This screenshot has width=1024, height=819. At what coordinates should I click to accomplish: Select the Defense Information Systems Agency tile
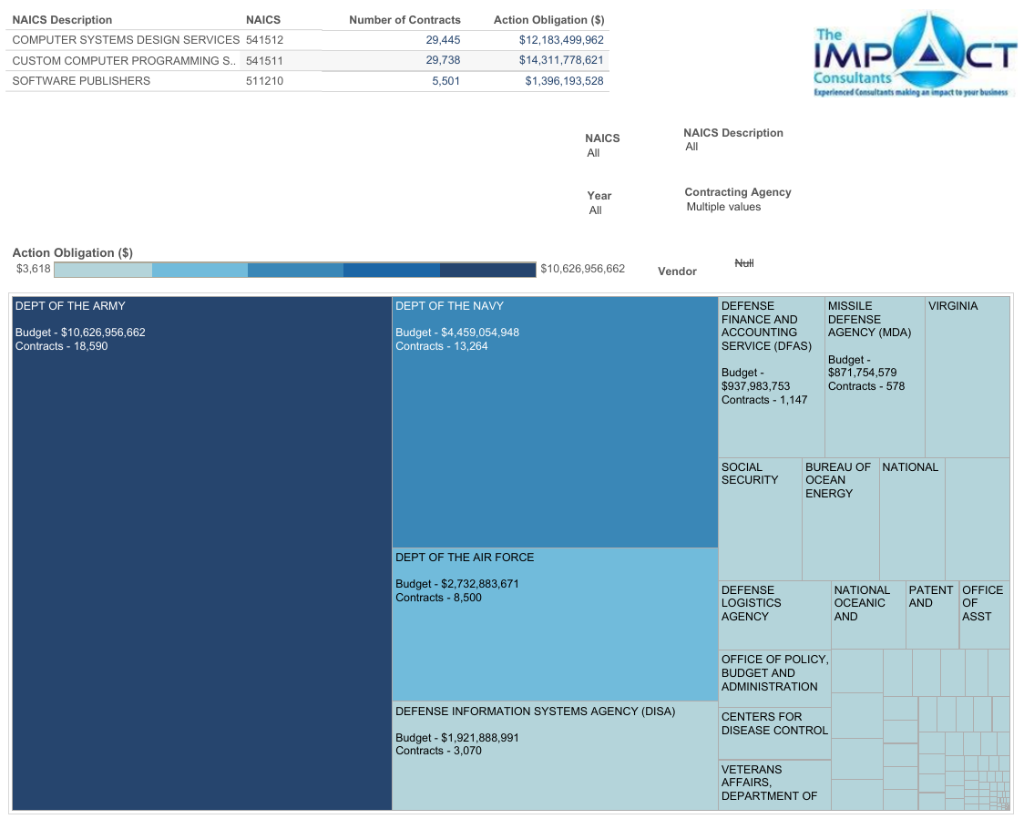point(555,756)
